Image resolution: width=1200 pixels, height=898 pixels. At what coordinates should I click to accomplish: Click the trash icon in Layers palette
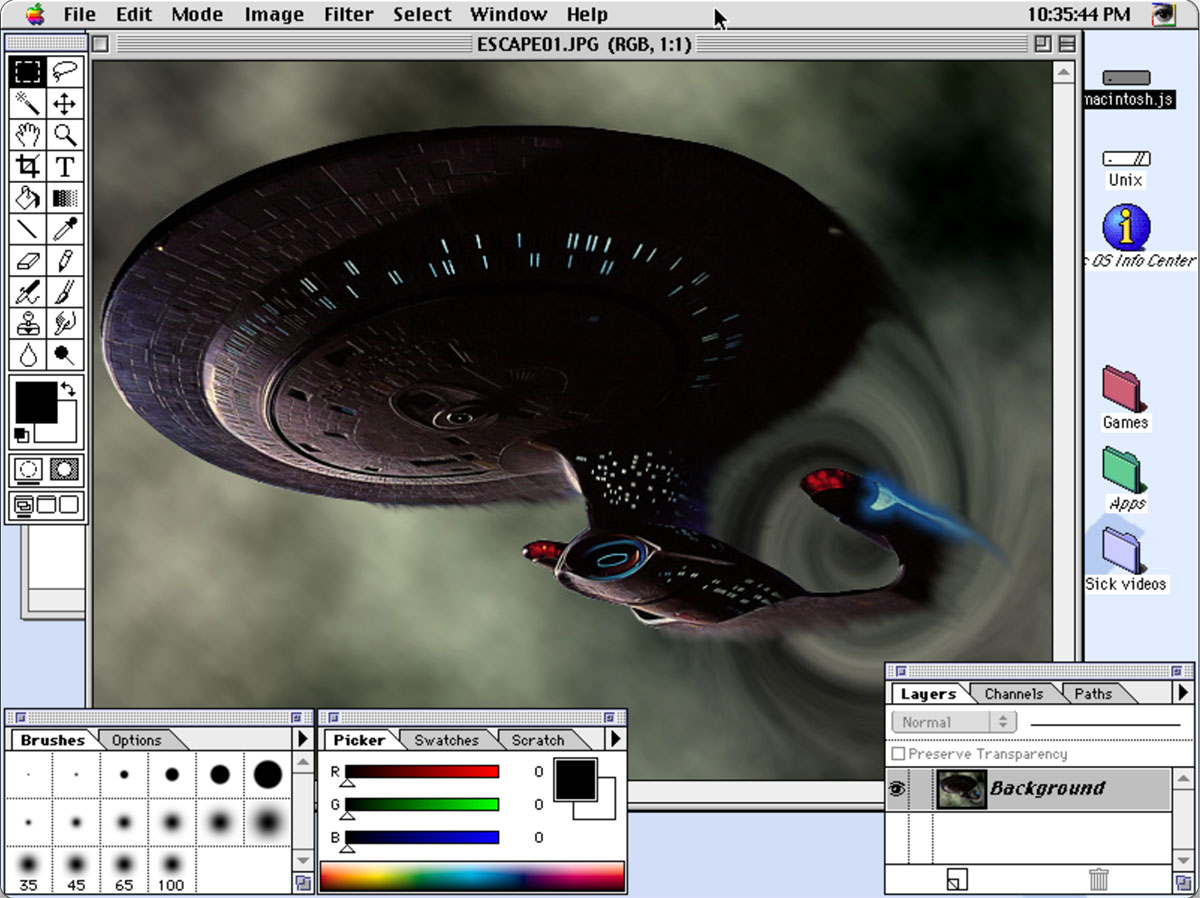(x=1099, y=879)
